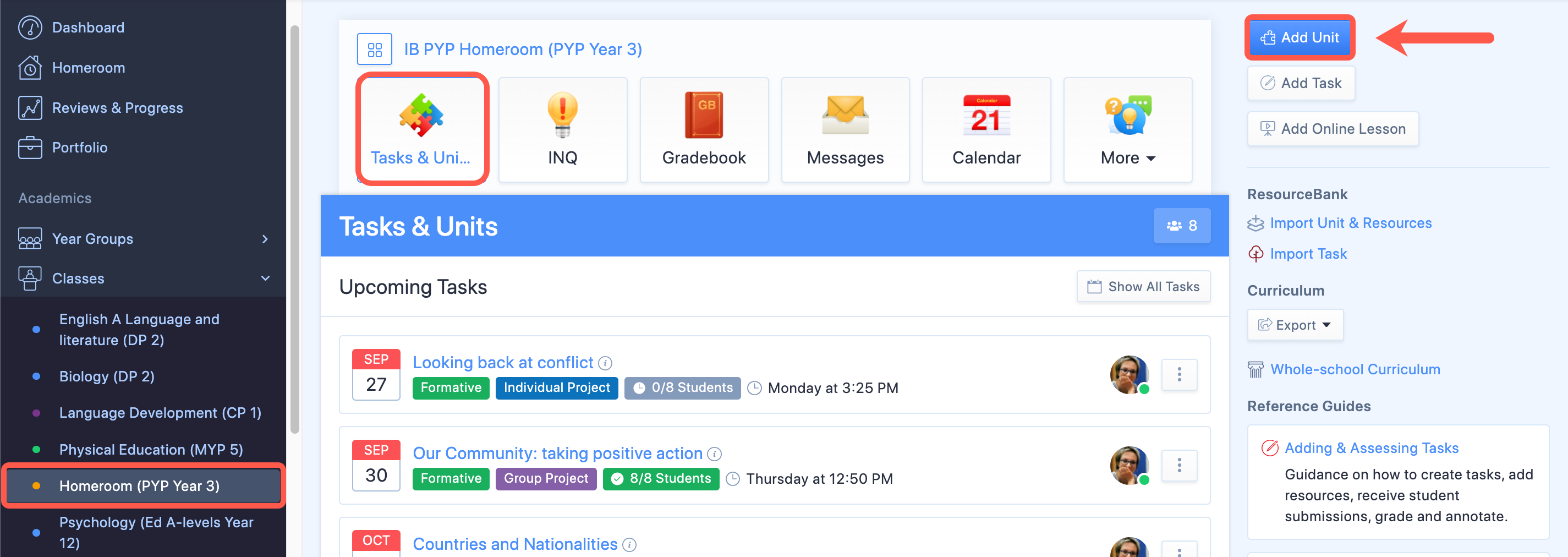Click Import Unit & Resources

click(x=1352, y=223)
